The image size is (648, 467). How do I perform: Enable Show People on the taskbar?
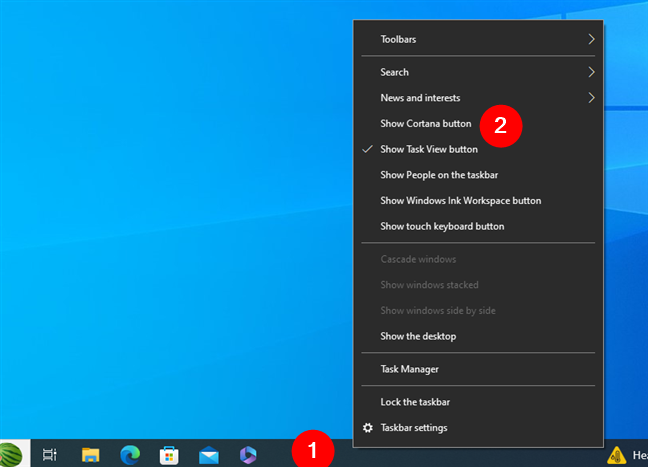tap(478, 175)
